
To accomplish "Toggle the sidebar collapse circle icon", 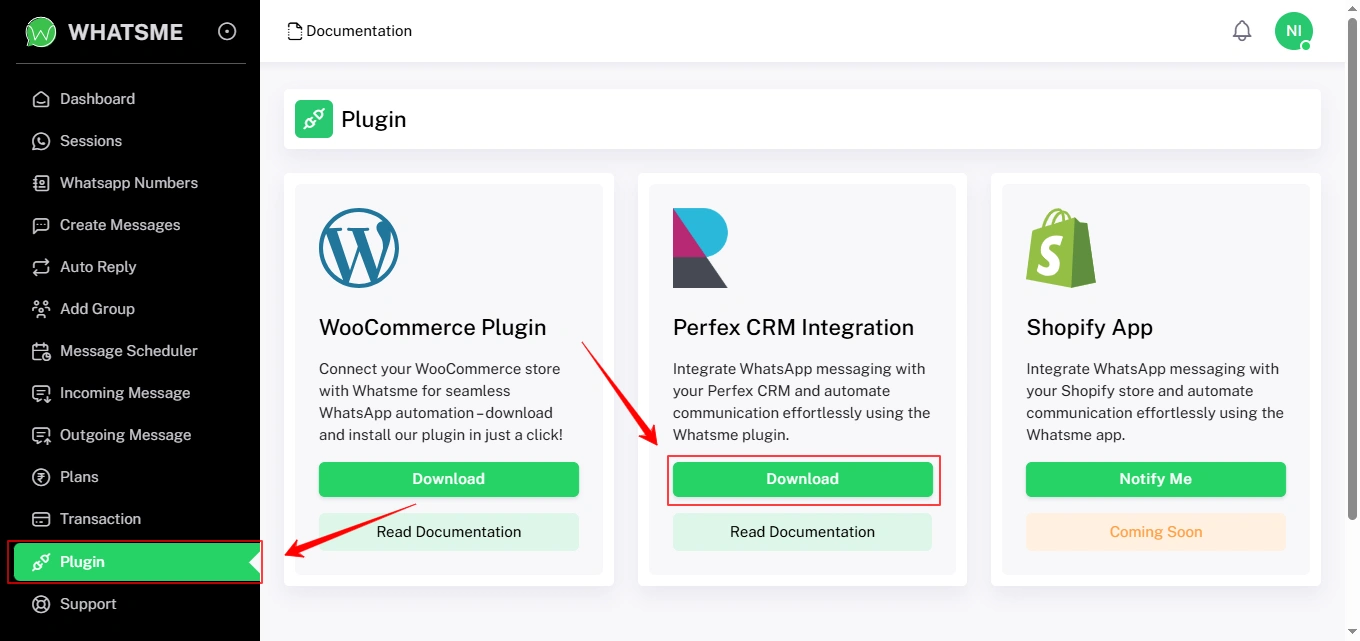I will tap(227, 32).
